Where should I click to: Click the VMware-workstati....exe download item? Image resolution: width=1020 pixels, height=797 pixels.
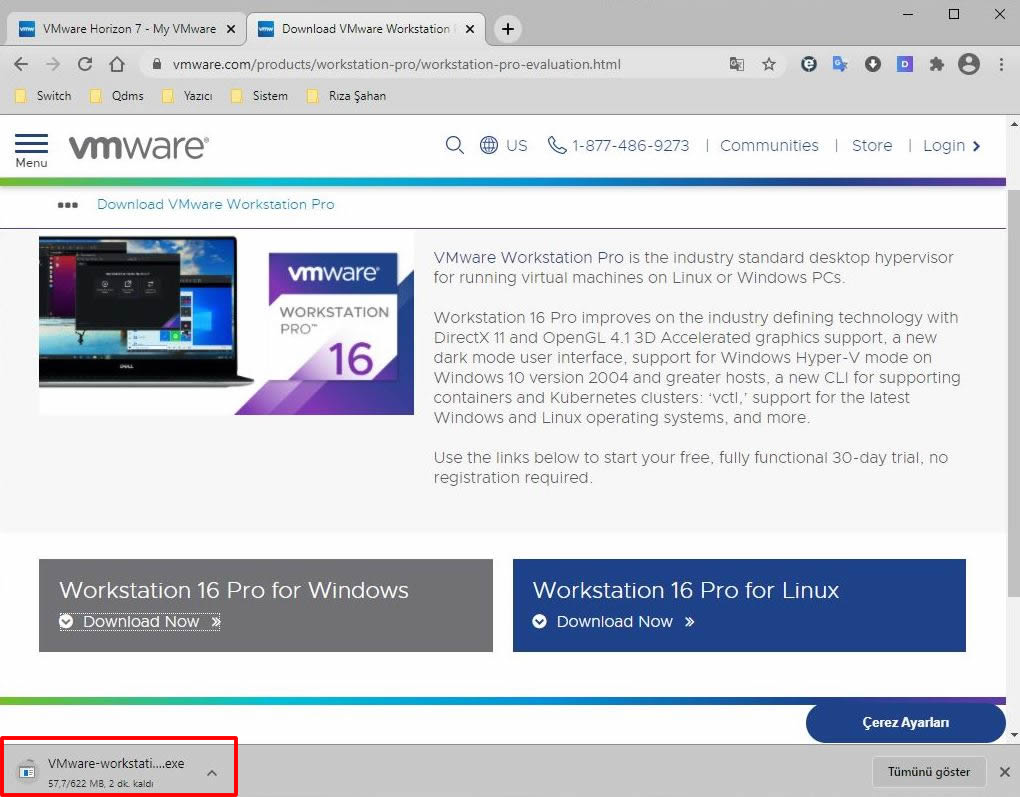(x=118, y=772)
